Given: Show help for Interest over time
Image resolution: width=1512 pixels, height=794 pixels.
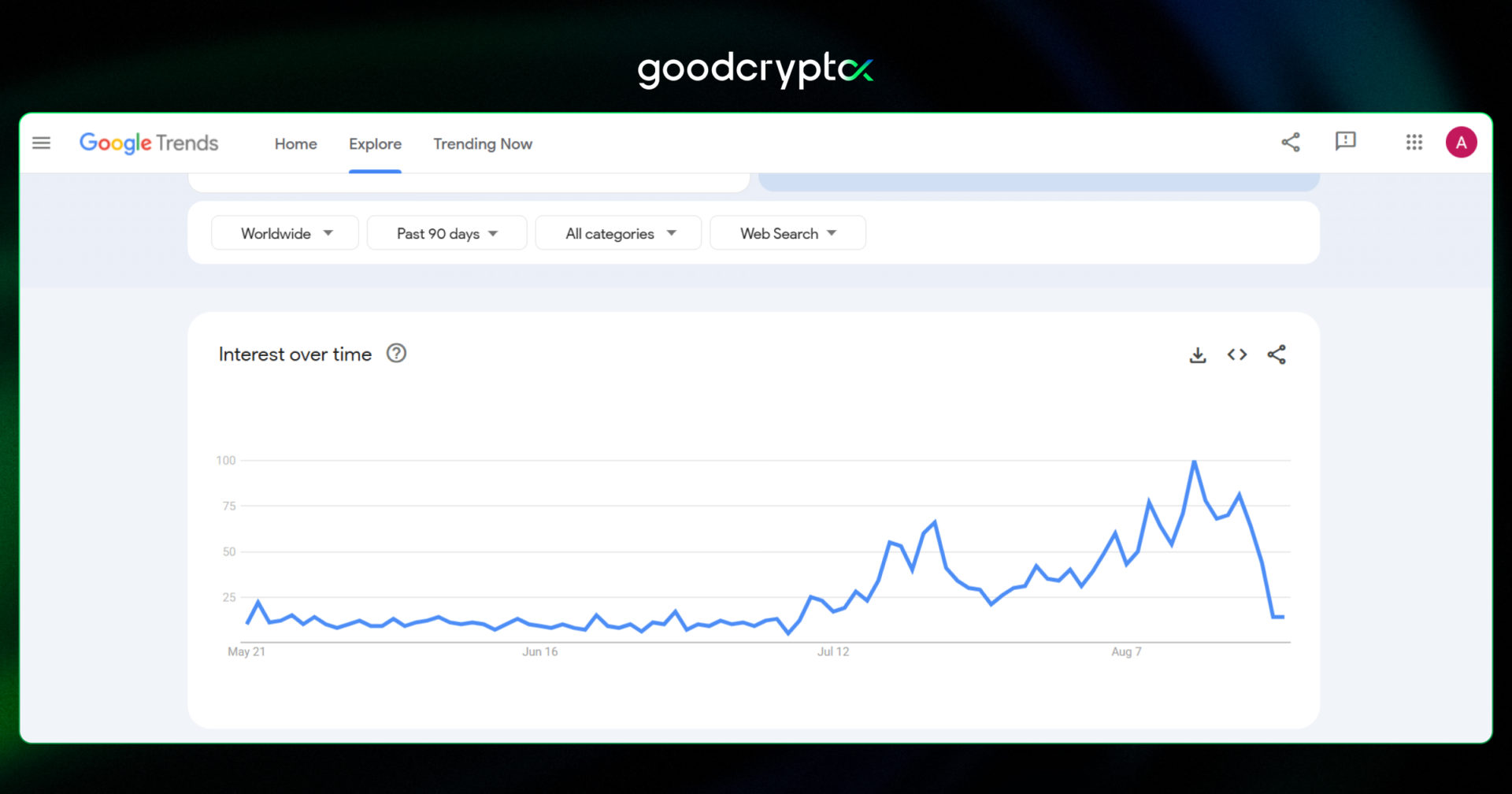Looking at the screenshot, I should click(x=396, y=354).
